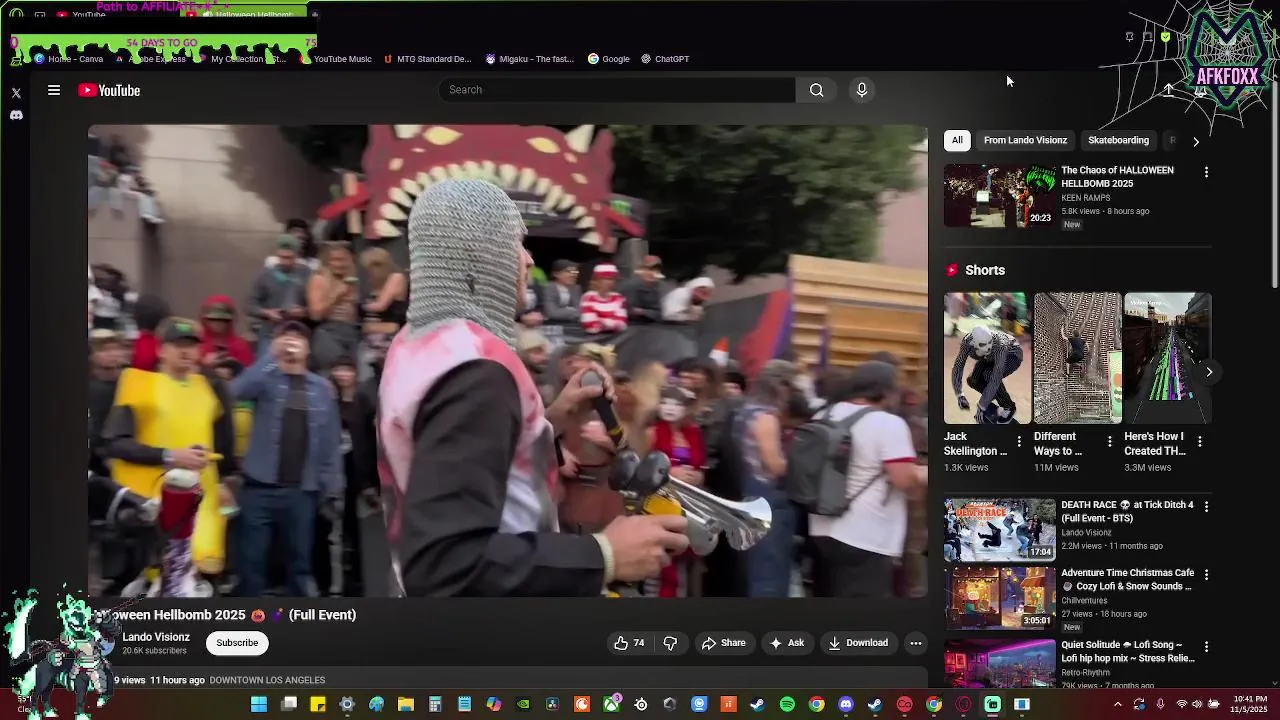This screenshot has width=1280, height=720.
Task: Open the DEATH RACE at Tick Ditch thumbnail
Action: coord(1000,529)
